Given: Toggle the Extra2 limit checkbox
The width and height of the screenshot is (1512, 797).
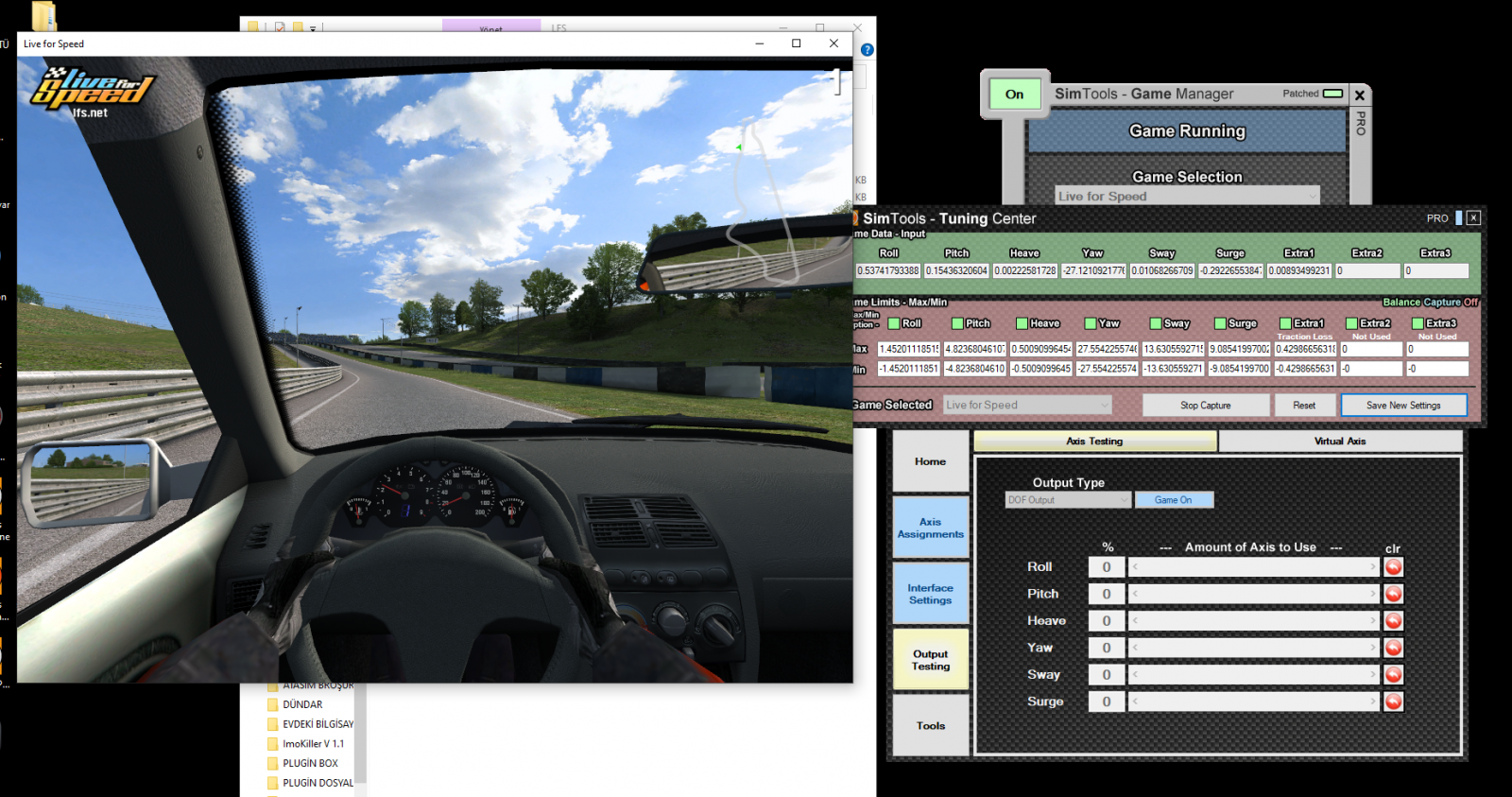Looking at the screenshot, I should tap(1351, 323).
